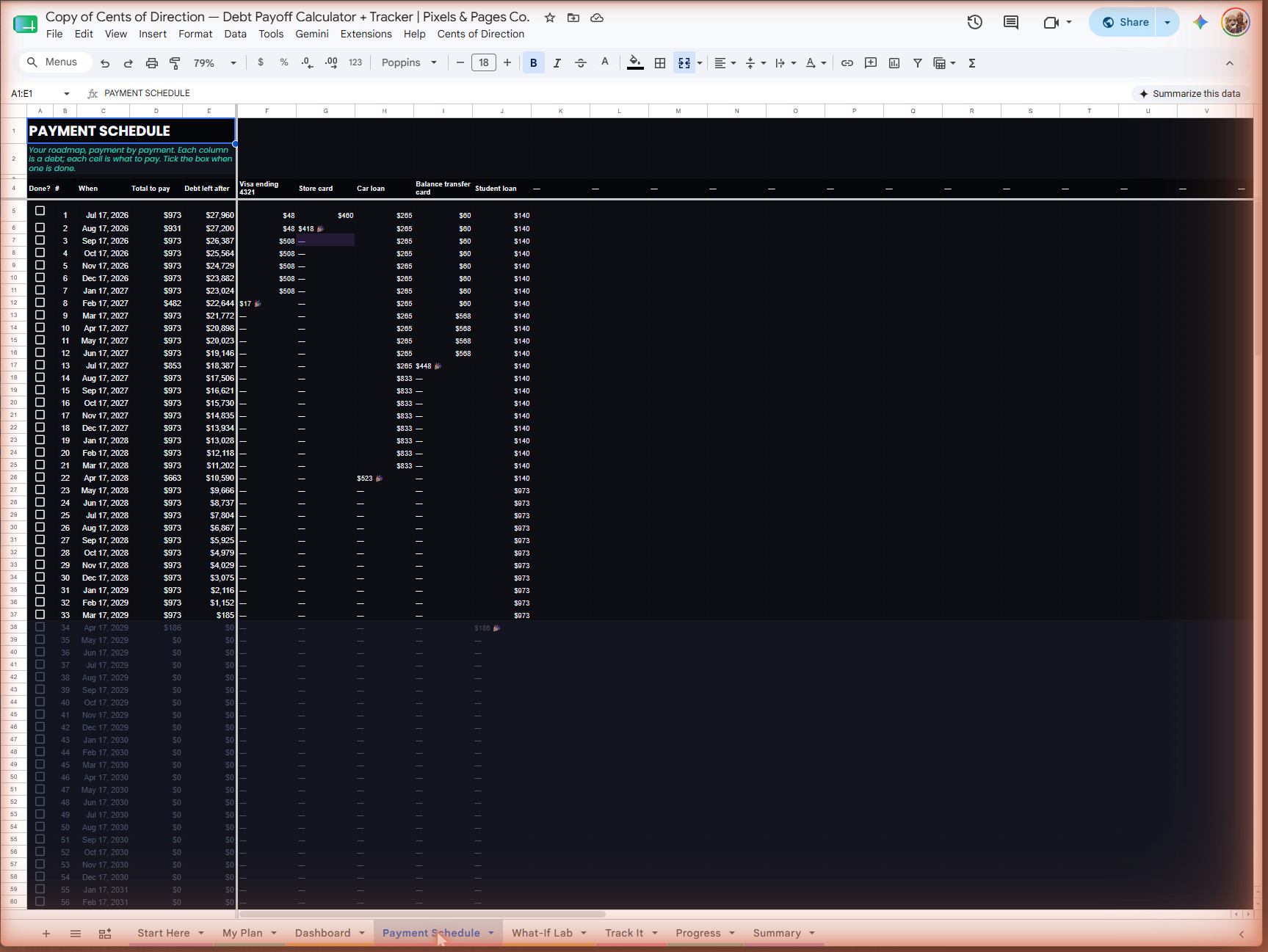Screen dimensions: 1268x952
Task: Tick the Done box for Sep 17, 2026
Action: point(40,240)
